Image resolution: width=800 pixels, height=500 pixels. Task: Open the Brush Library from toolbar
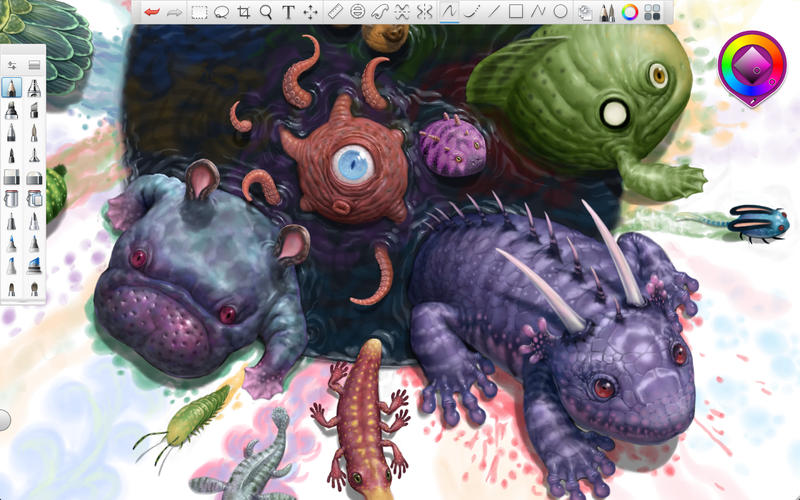click(x=607, y=12)
